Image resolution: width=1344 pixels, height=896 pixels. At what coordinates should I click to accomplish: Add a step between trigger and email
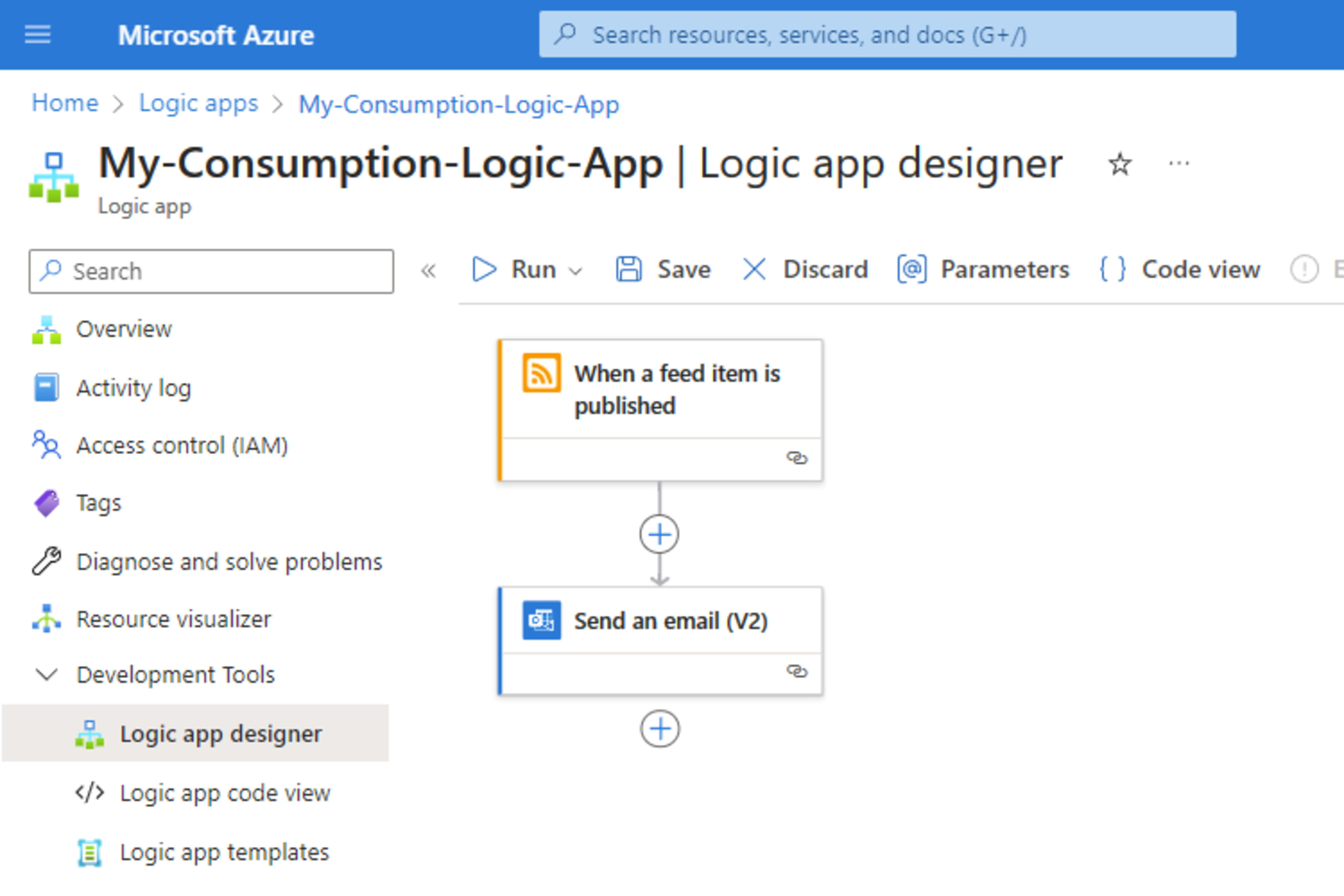click(659, 535)
